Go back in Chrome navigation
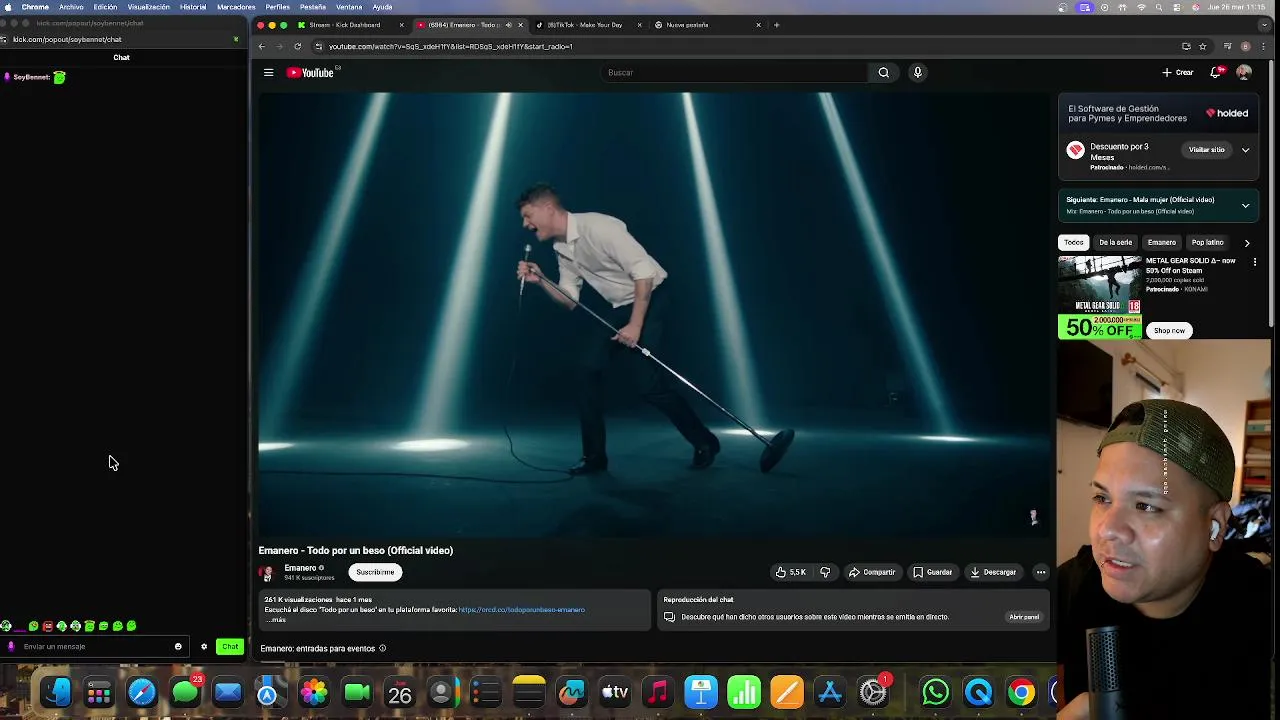The height and width of the screenshot is (720, 1280). (x=262, y=46)
